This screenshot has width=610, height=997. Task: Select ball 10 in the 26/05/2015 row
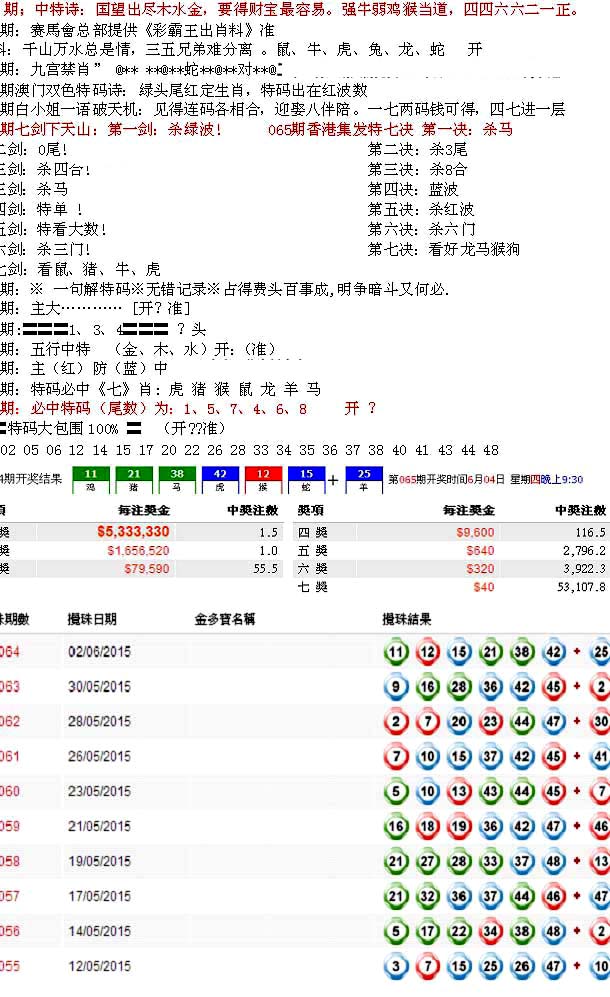tap(427, 757)
